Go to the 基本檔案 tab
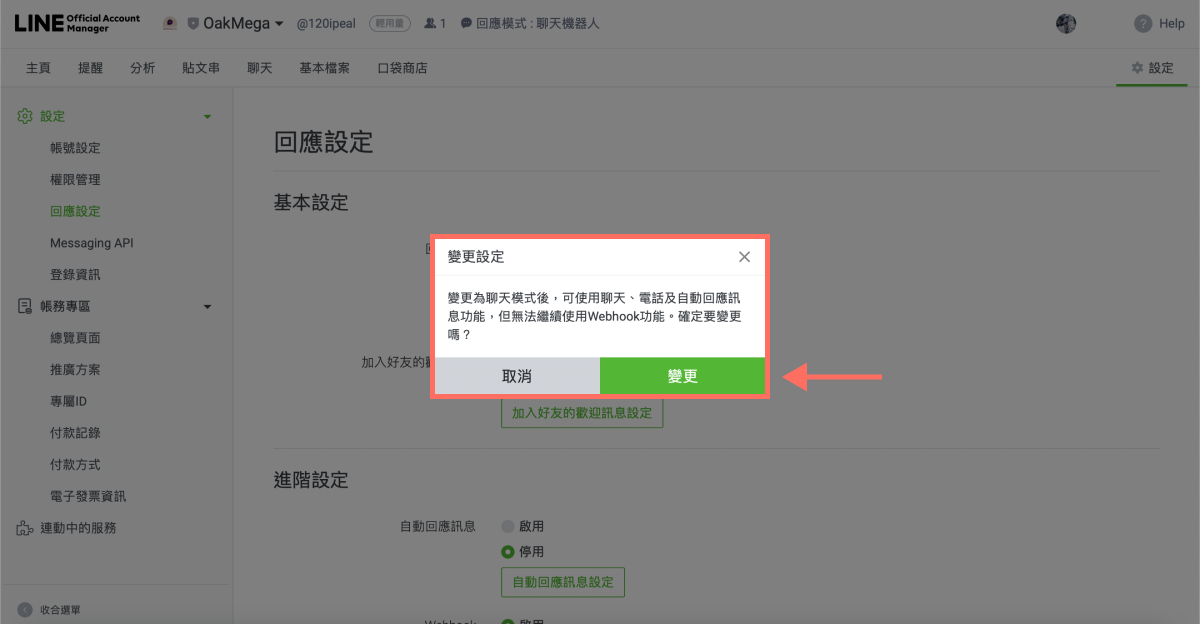Viewport: 1200px width, 624px height. point(325,68)
